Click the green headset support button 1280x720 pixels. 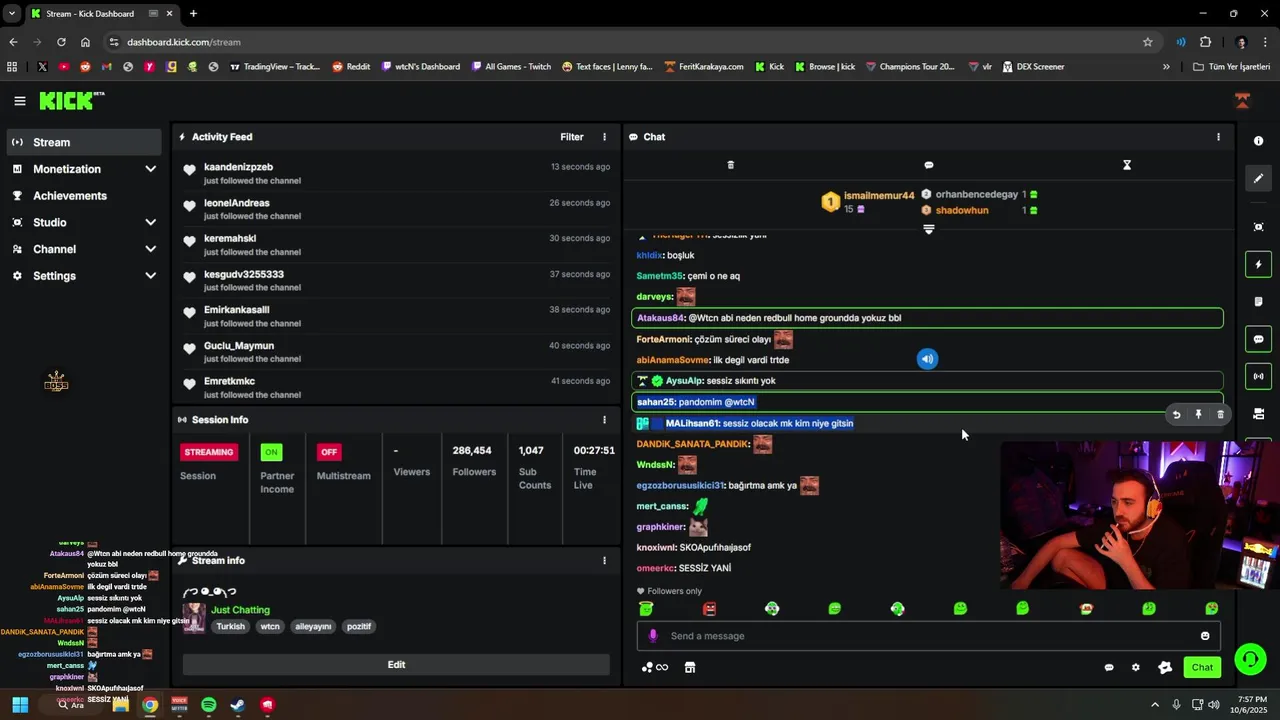coord(1250,659)
